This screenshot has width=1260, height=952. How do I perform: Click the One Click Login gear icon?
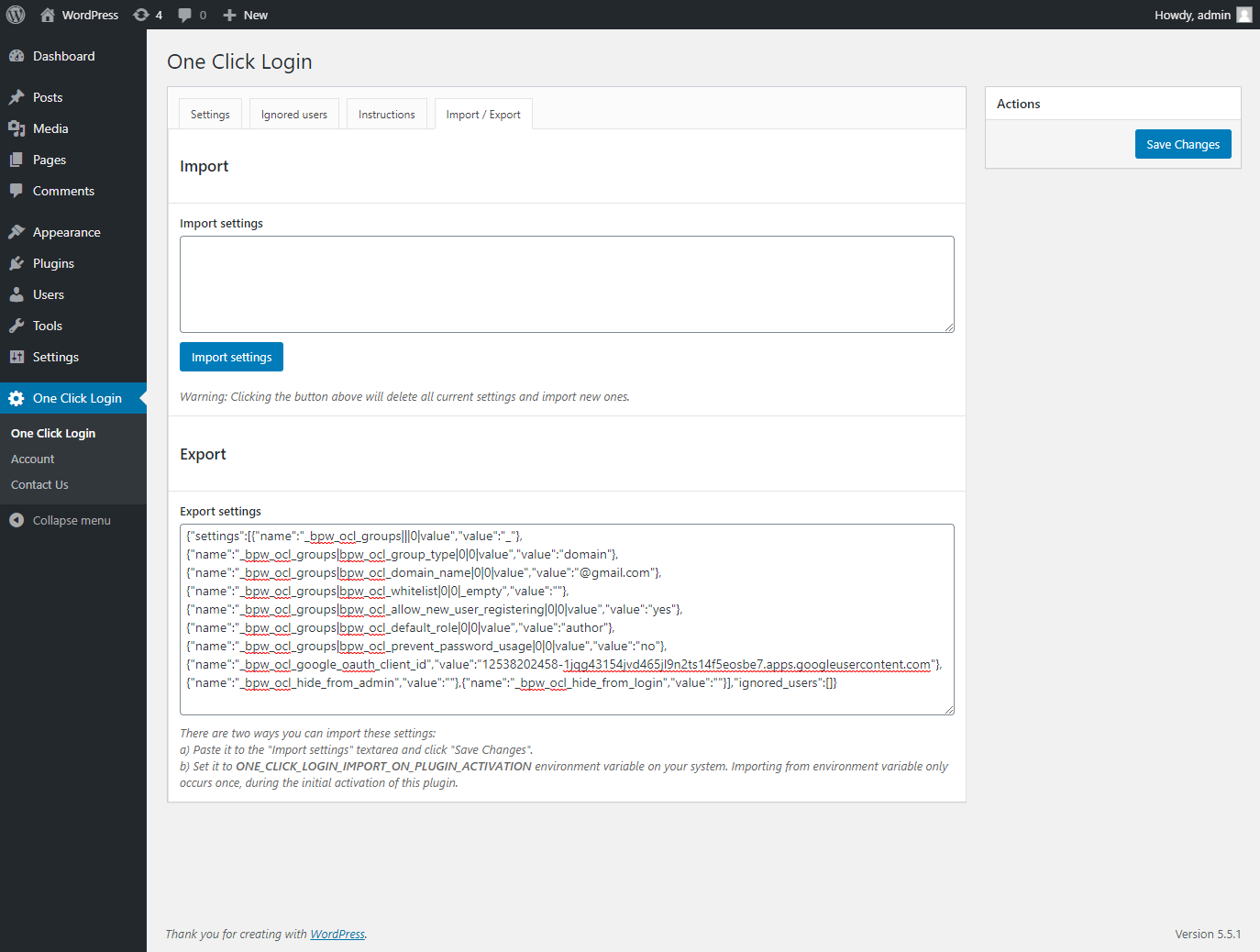(x=17, y=398)
